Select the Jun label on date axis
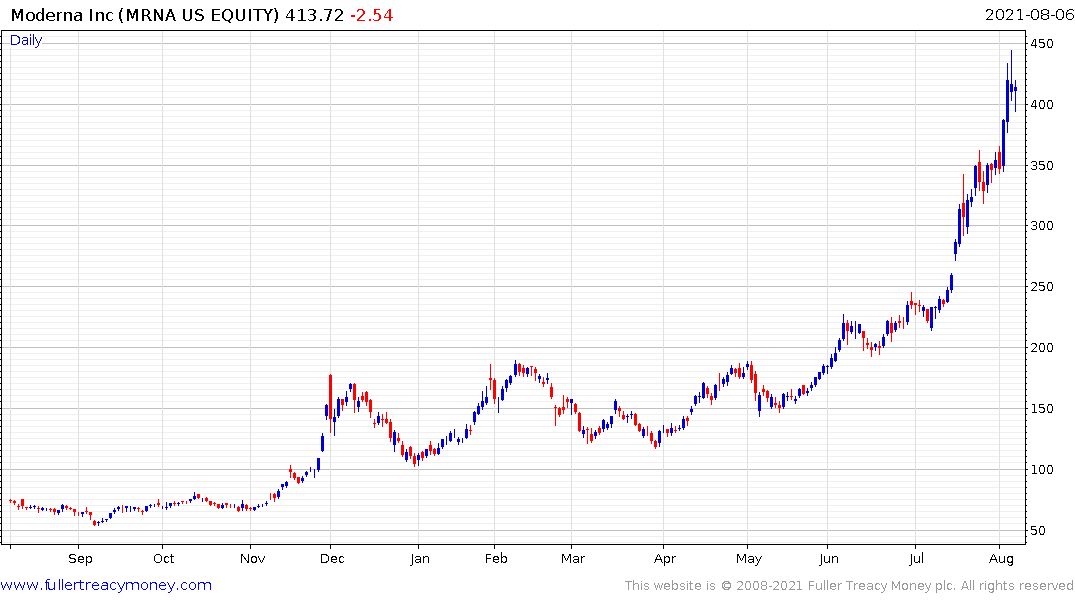Screen dimensions: 1075x600 (x=828, y=559)
